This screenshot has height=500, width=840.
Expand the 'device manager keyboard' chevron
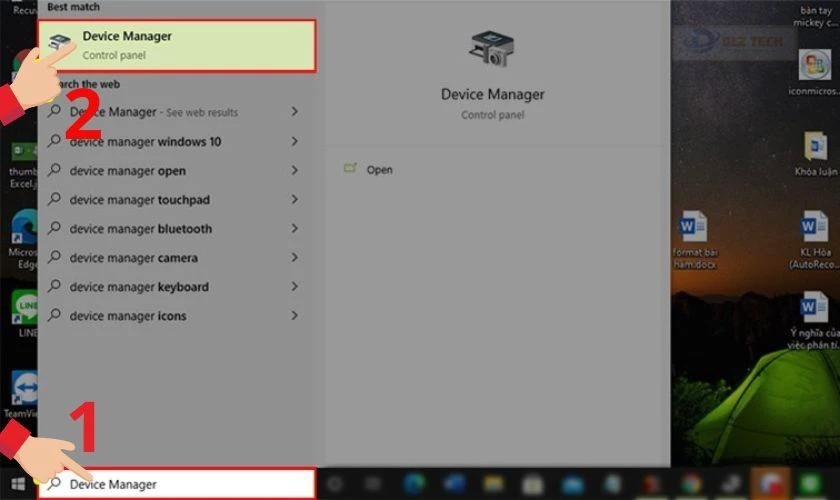pyautogui.click(x=295, y=286)
